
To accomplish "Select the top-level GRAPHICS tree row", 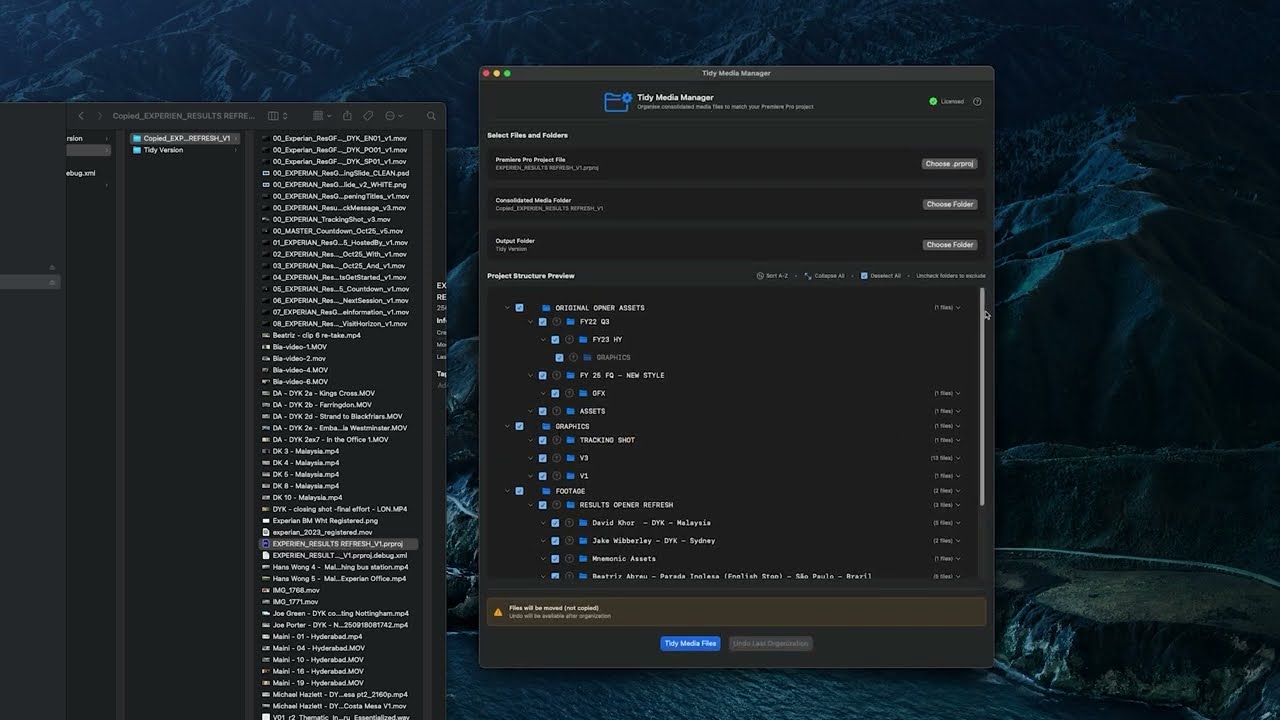I will coord(734,426).
